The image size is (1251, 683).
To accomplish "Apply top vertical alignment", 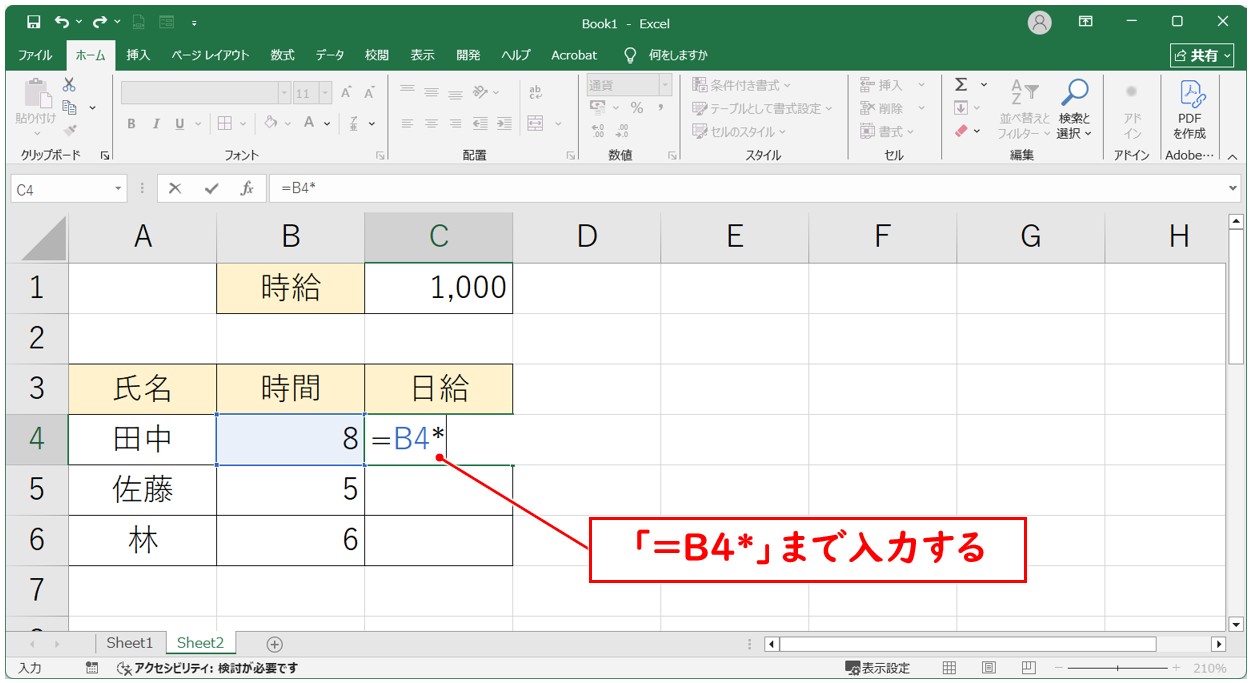I will (x=408, y=92).
